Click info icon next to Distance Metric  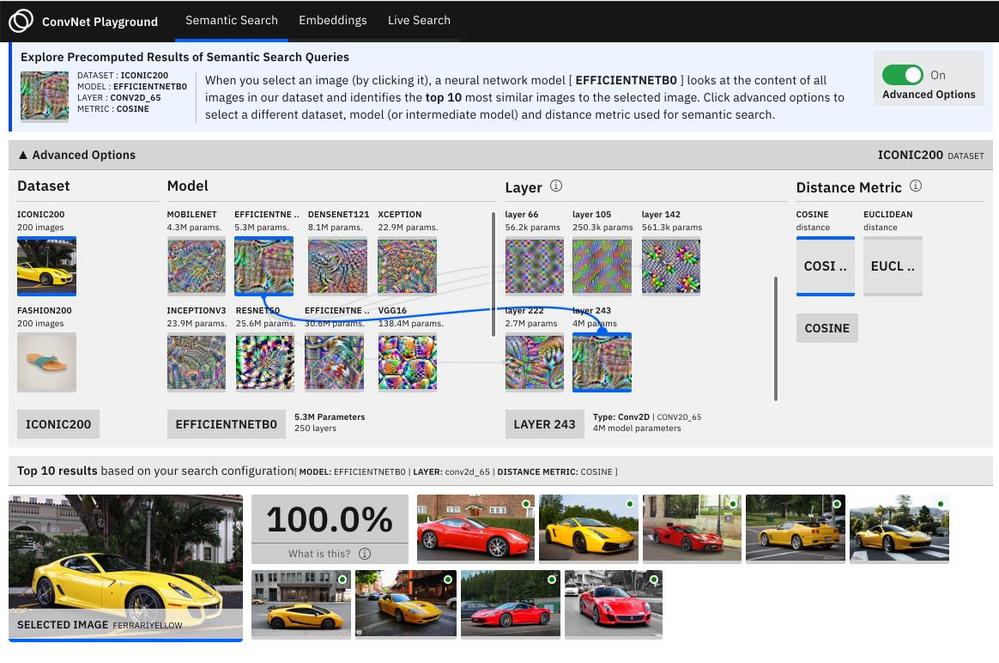915,186
